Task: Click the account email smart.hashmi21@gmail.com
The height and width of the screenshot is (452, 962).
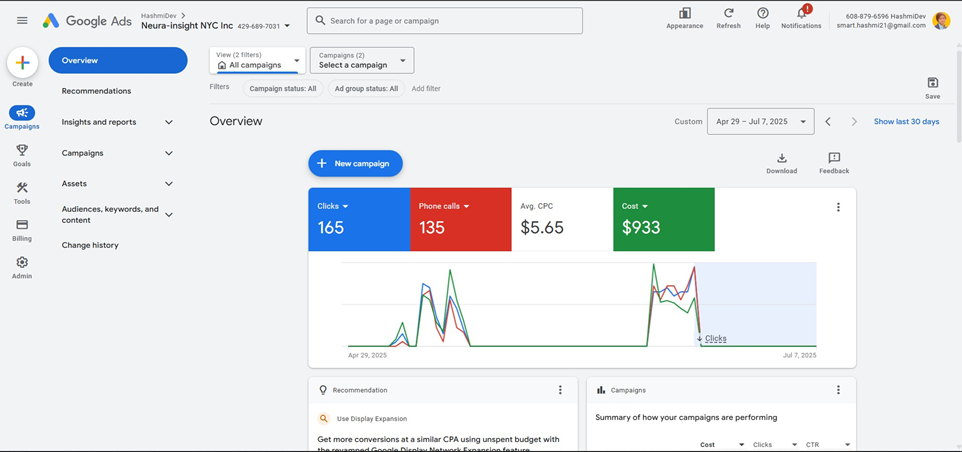Action: coord(881,26)
